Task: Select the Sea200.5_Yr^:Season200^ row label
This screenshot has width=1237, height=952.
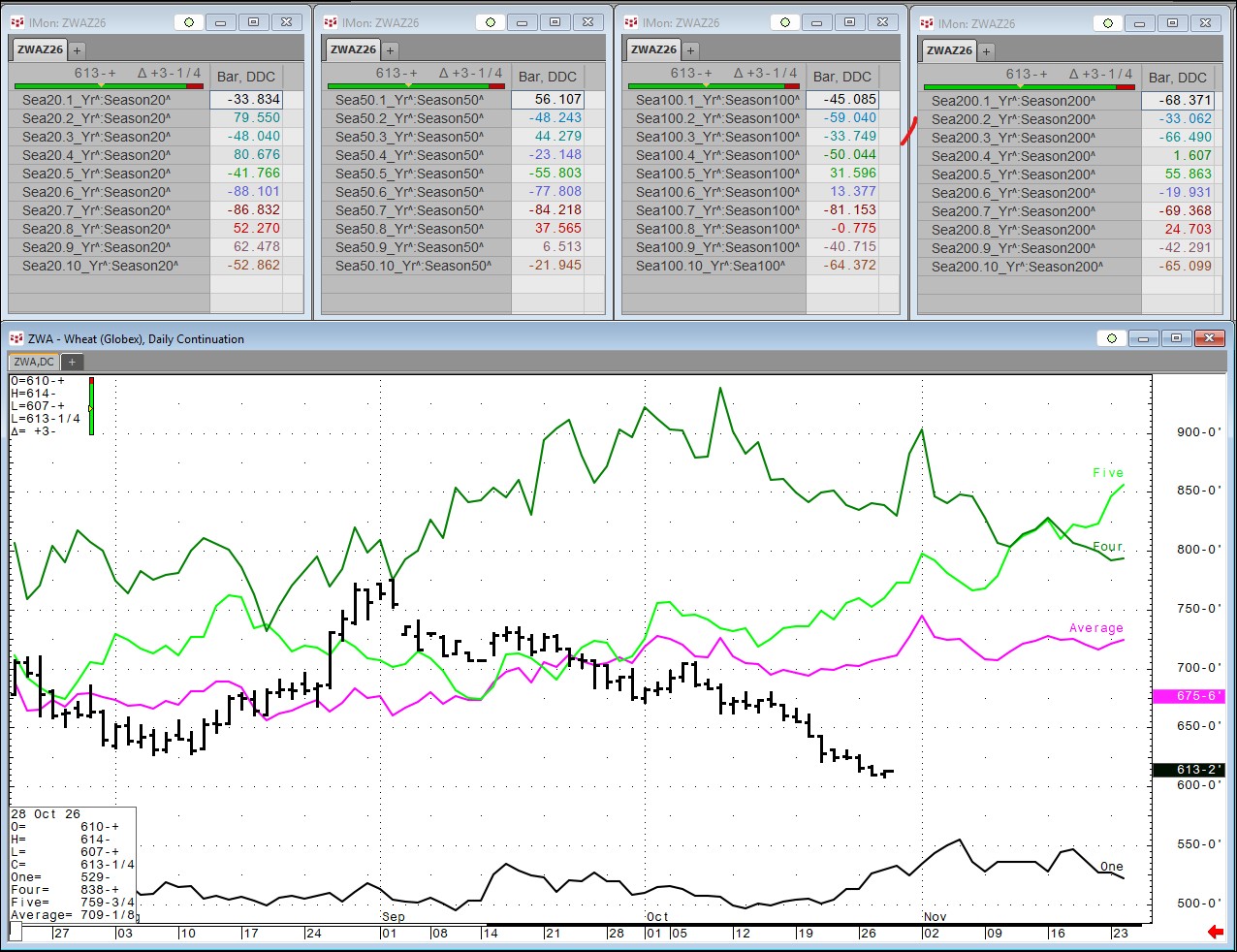Action: tap(1013, 174)
